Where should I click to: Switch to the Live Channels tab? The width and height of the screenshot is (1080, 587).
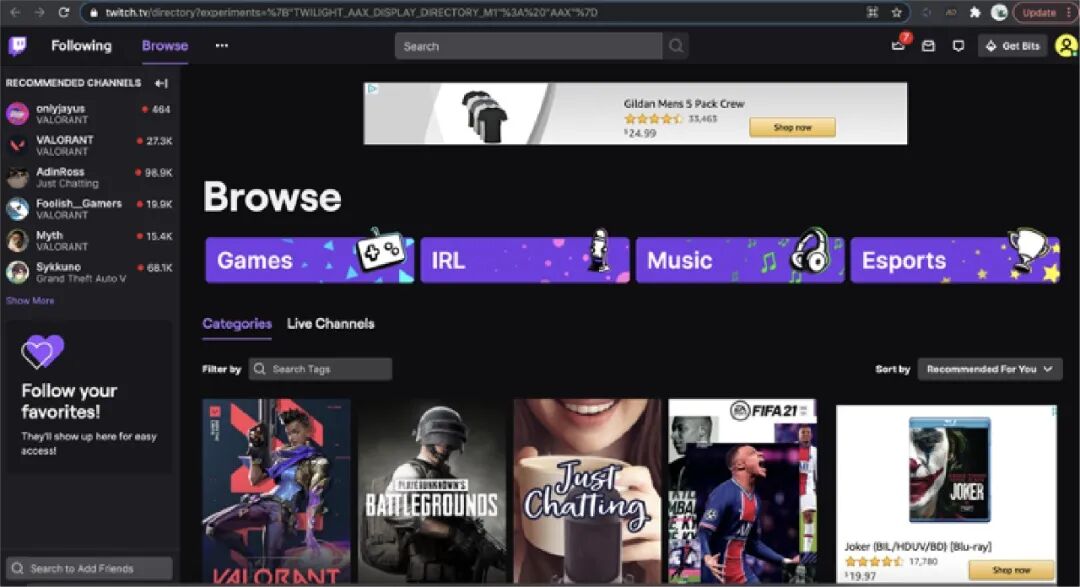331,324
